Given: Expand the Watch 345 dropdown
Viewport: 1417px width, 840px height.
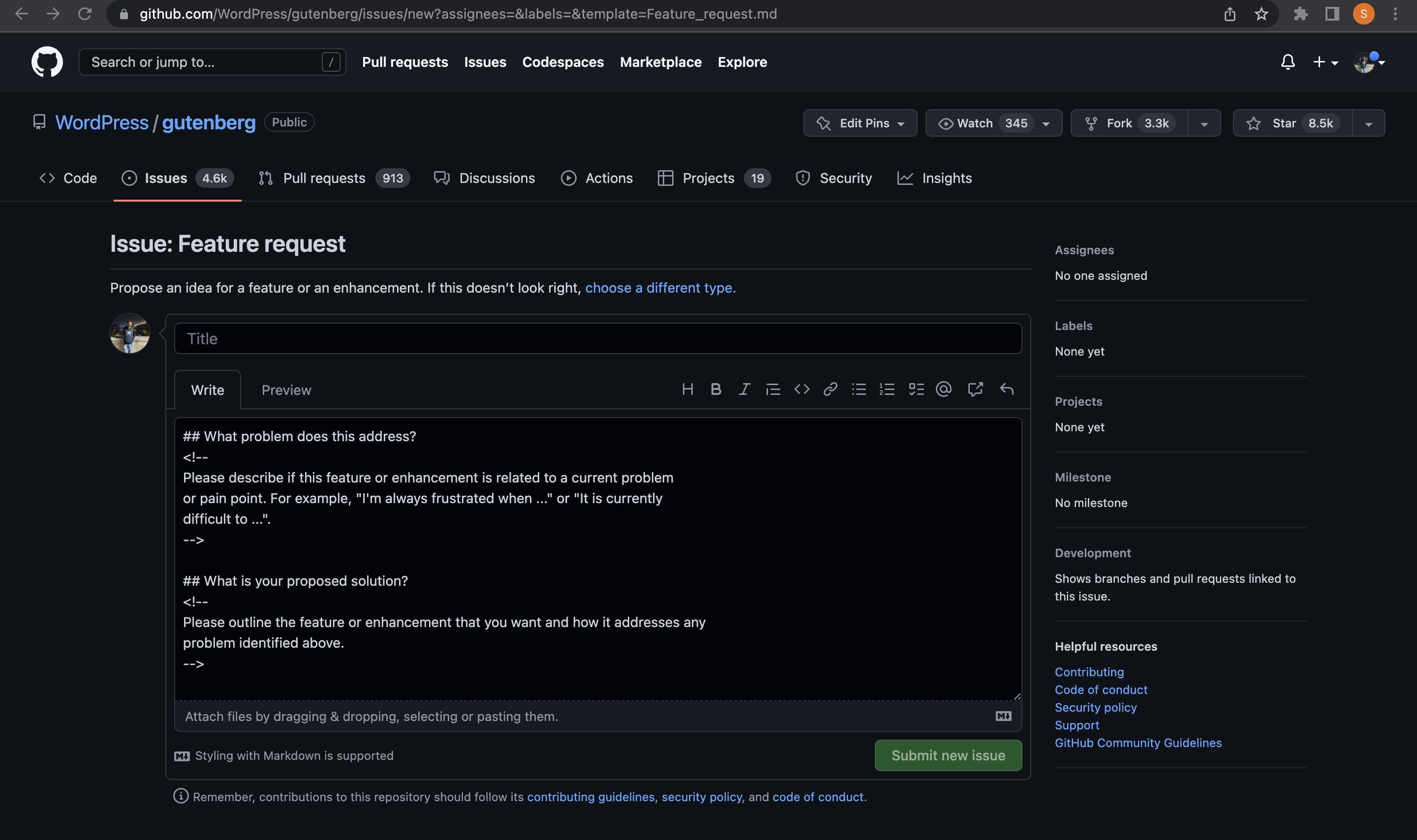Looking at the screenshot, I should click(x=993, y=123).
